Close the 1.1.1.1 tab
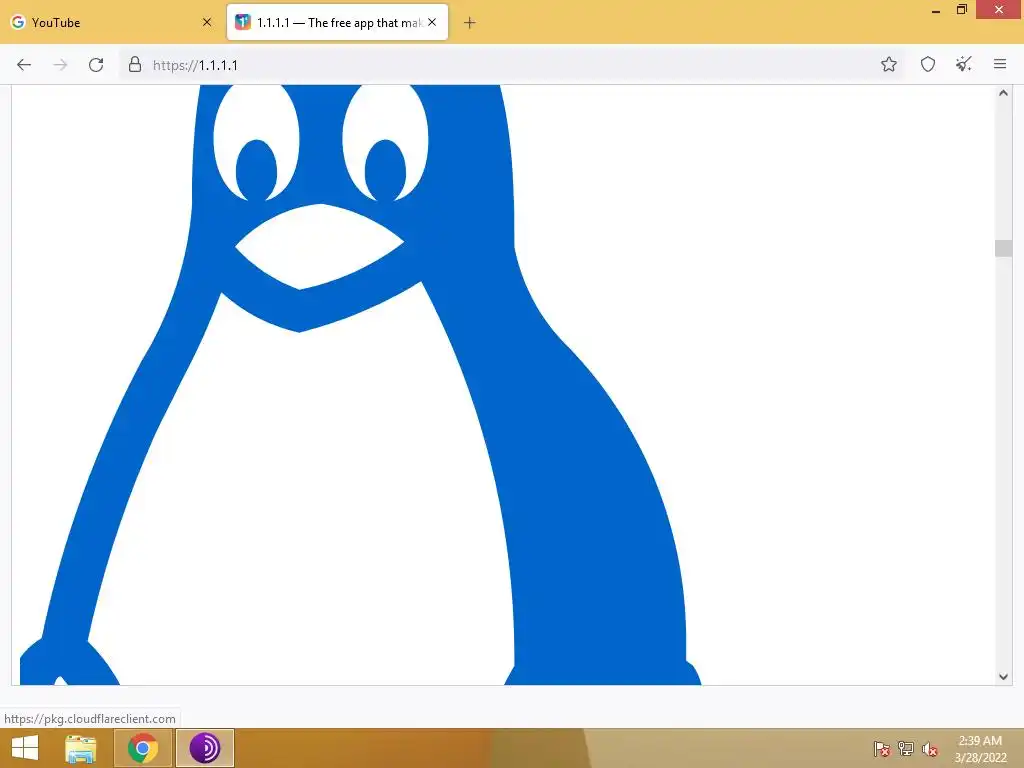This screenshot has height=768, width=1024. pyautogui.click(x=432, y=22)
